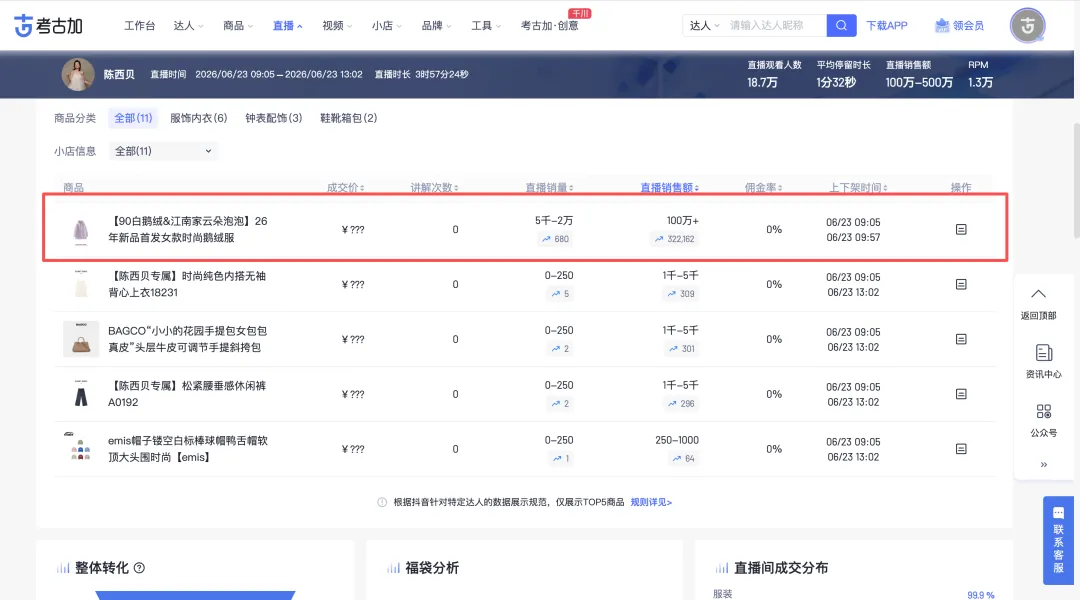Open 规则详见 link
This screenshot has height=600, width=1080.
click(651, 502)
